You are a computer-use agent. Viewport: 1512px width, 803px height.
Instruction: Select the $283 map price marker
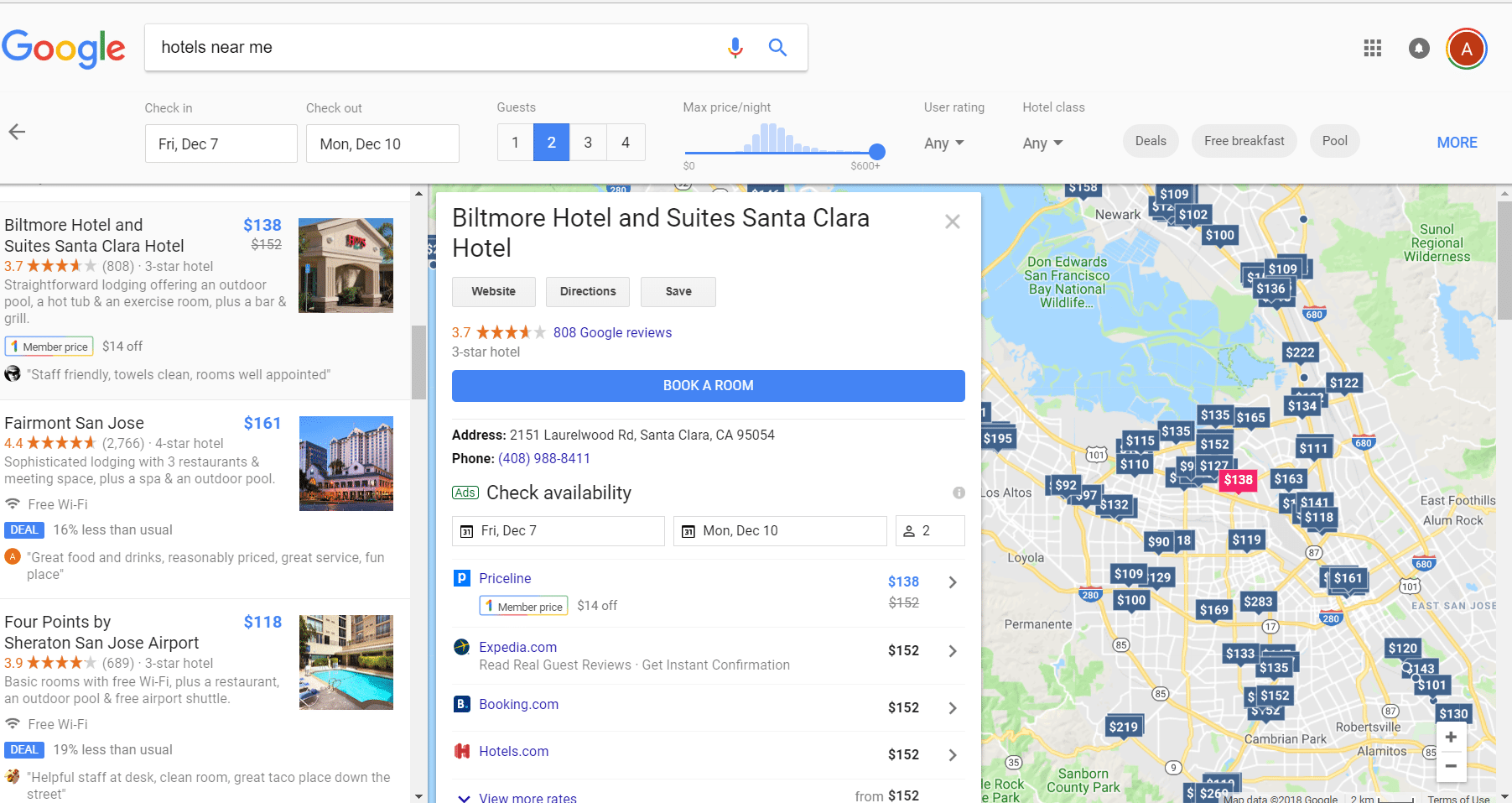point(1258,601)
